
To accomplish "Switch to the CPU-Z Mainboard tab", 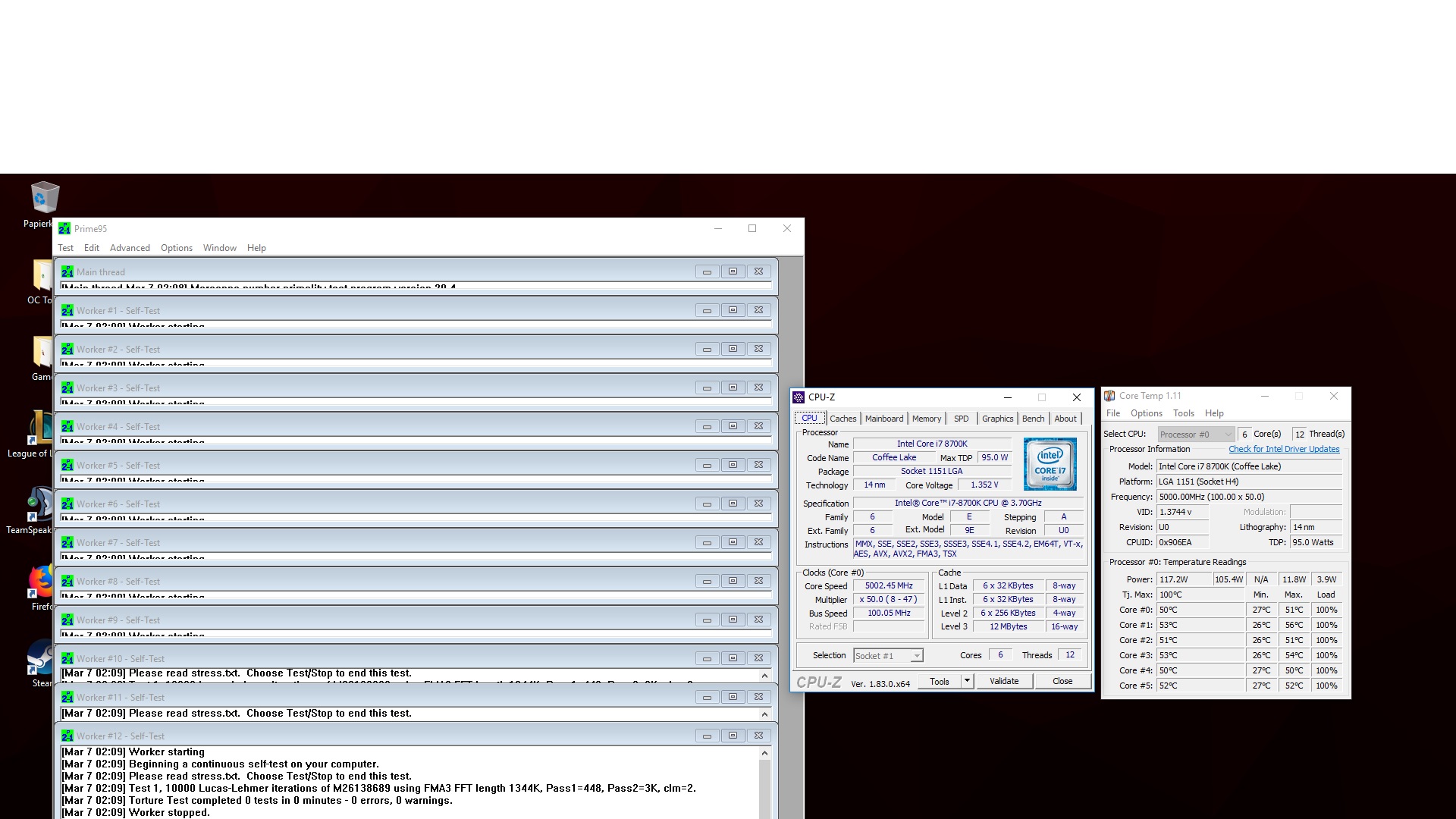I will (x=883, y=419).
